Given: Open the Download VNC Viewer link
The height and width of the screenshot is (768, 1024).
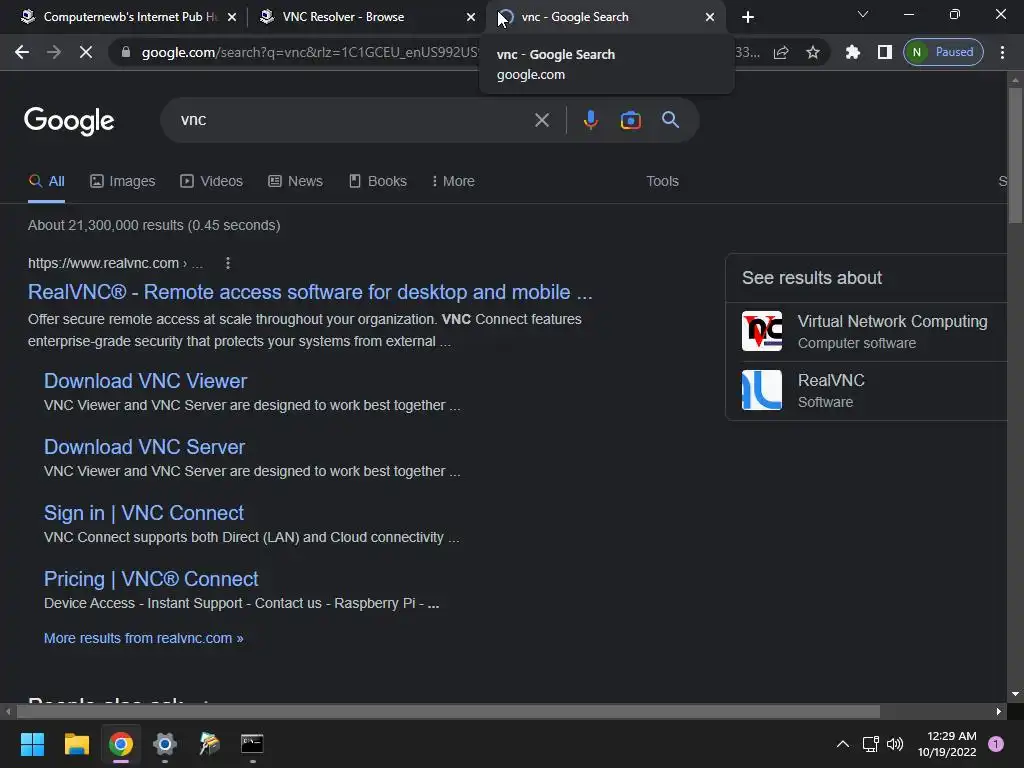Looking at the screenshot, I should pos(146,381).
